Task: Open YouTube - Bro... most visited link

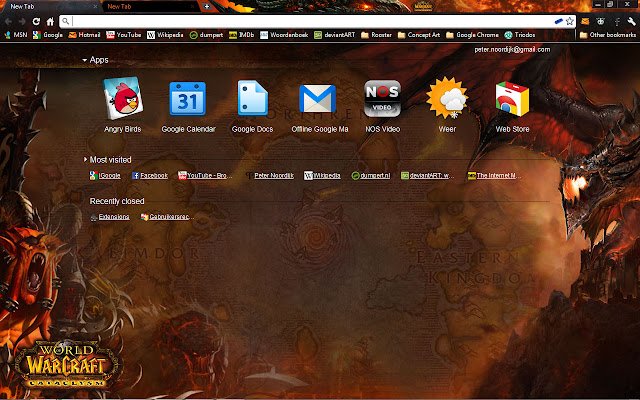Action: pos(205,176)
